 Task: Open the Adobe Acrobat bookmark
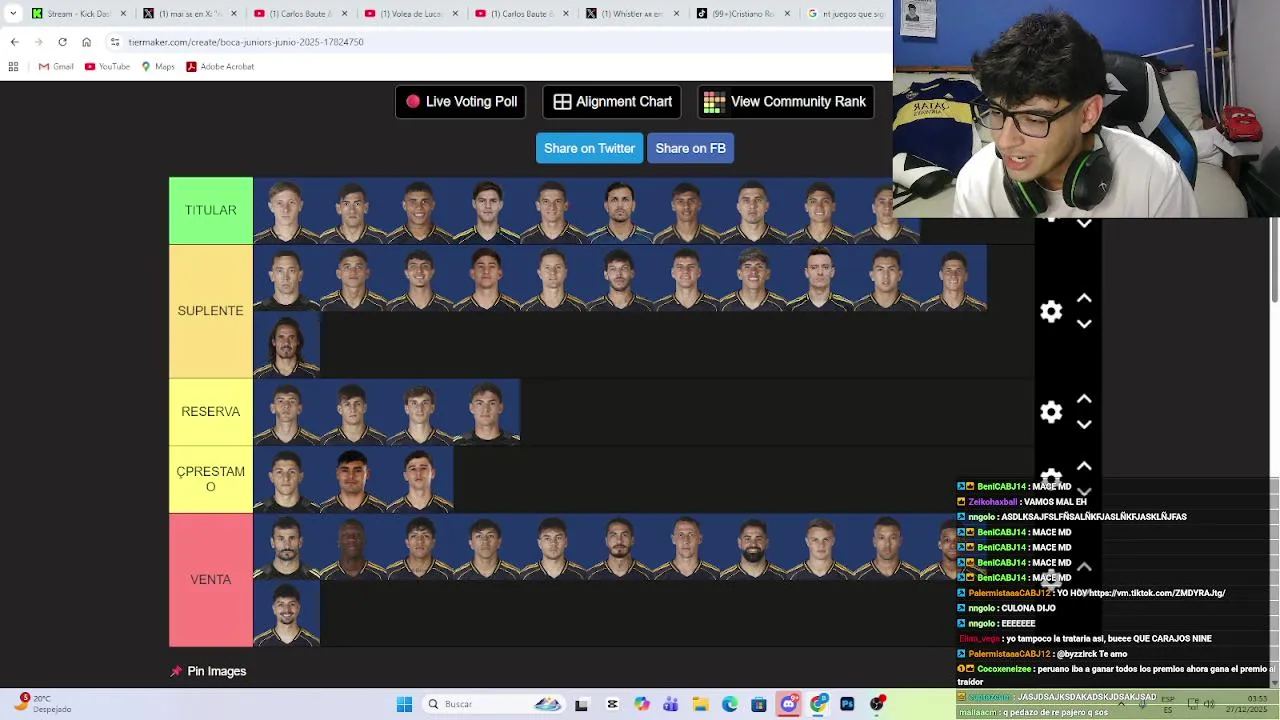pos(220,67)
